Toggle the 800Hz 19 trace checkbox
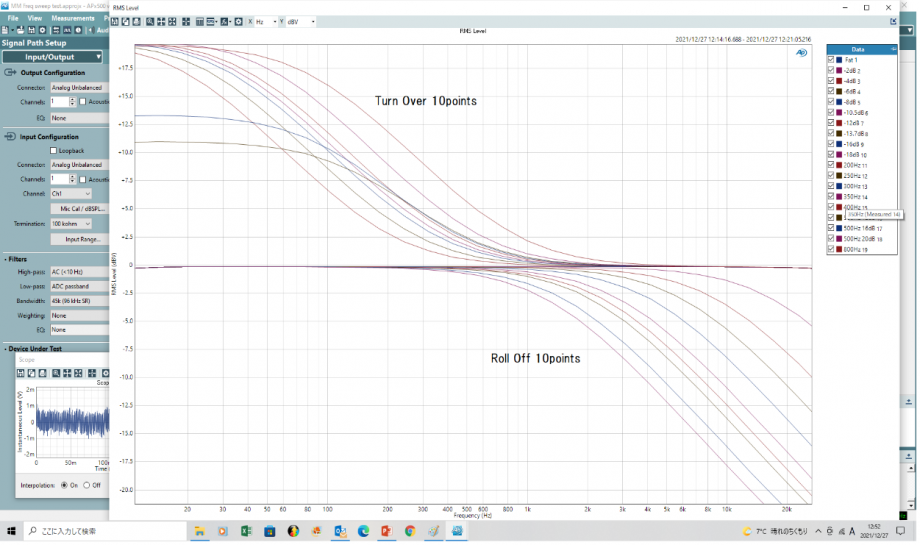The width and height of the screenshot is (920, 545). [831, 249]
